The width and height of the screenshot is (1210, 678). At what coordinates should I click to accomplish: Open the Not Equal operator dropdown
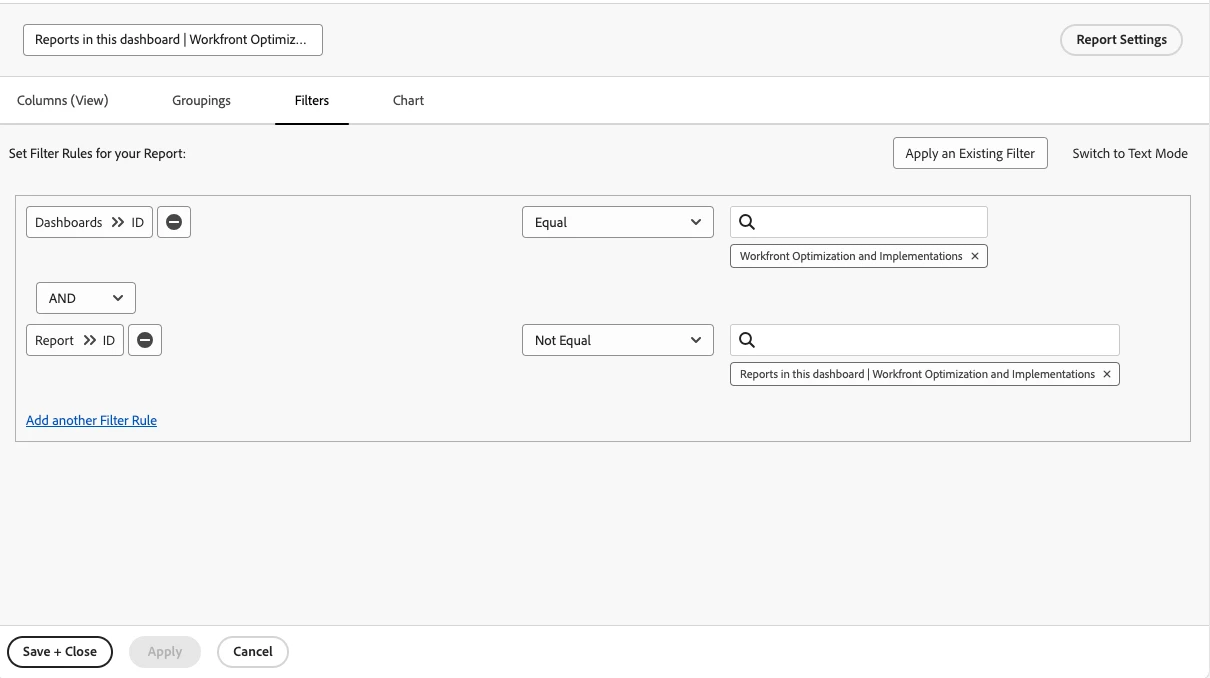[618, 340]
